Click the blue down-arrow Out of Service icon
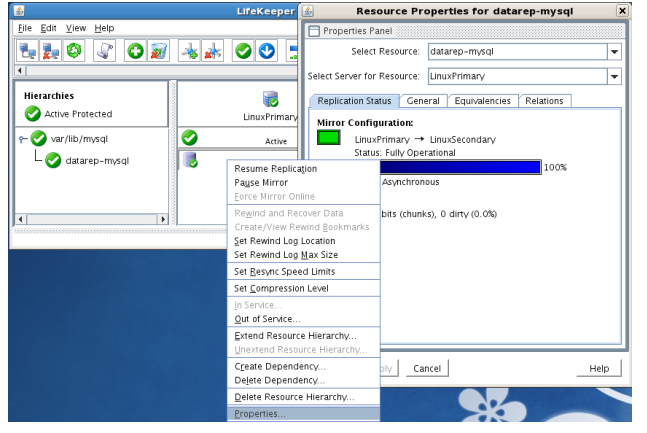647x433 pixels. click(x=267, y=51)
